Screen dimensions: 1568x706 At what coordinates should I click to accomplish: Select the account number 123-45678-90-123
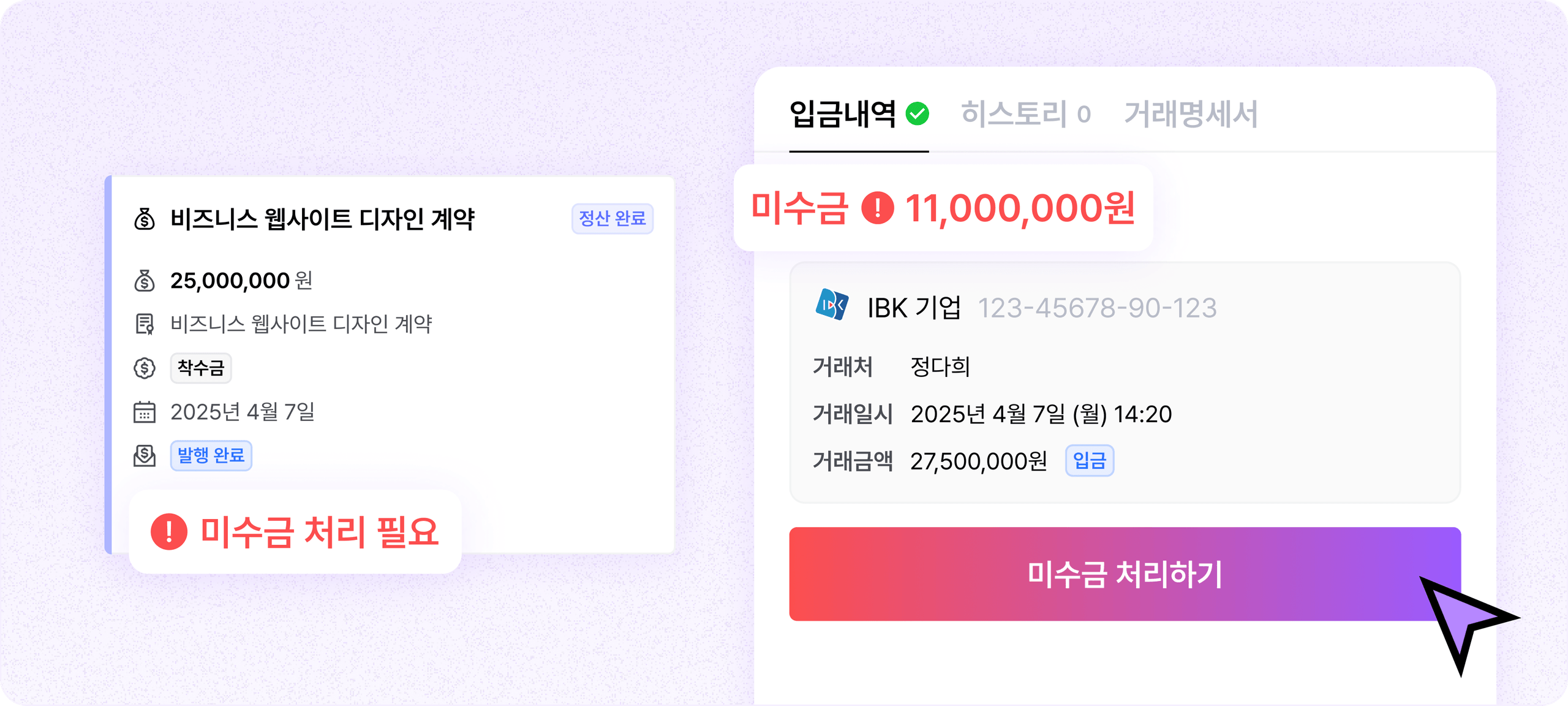click(1097, 308)
